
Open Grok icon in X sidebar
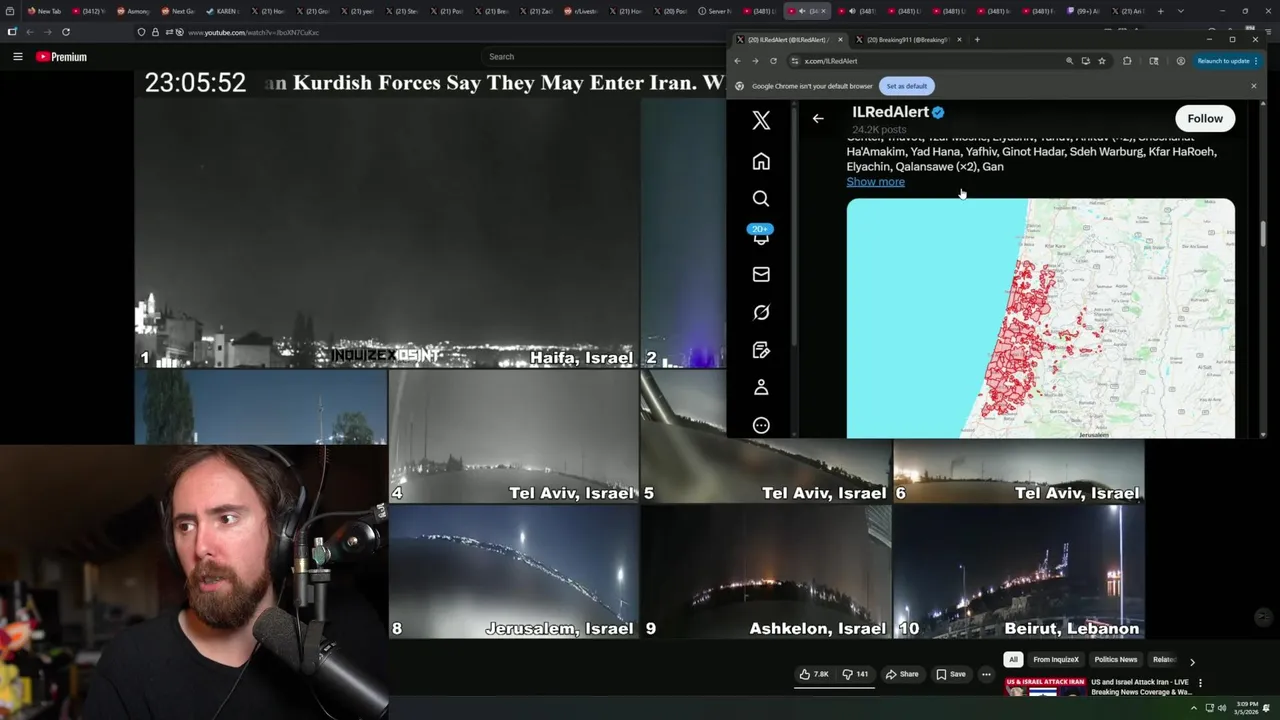pyautogui.click(x=761, y=312)
